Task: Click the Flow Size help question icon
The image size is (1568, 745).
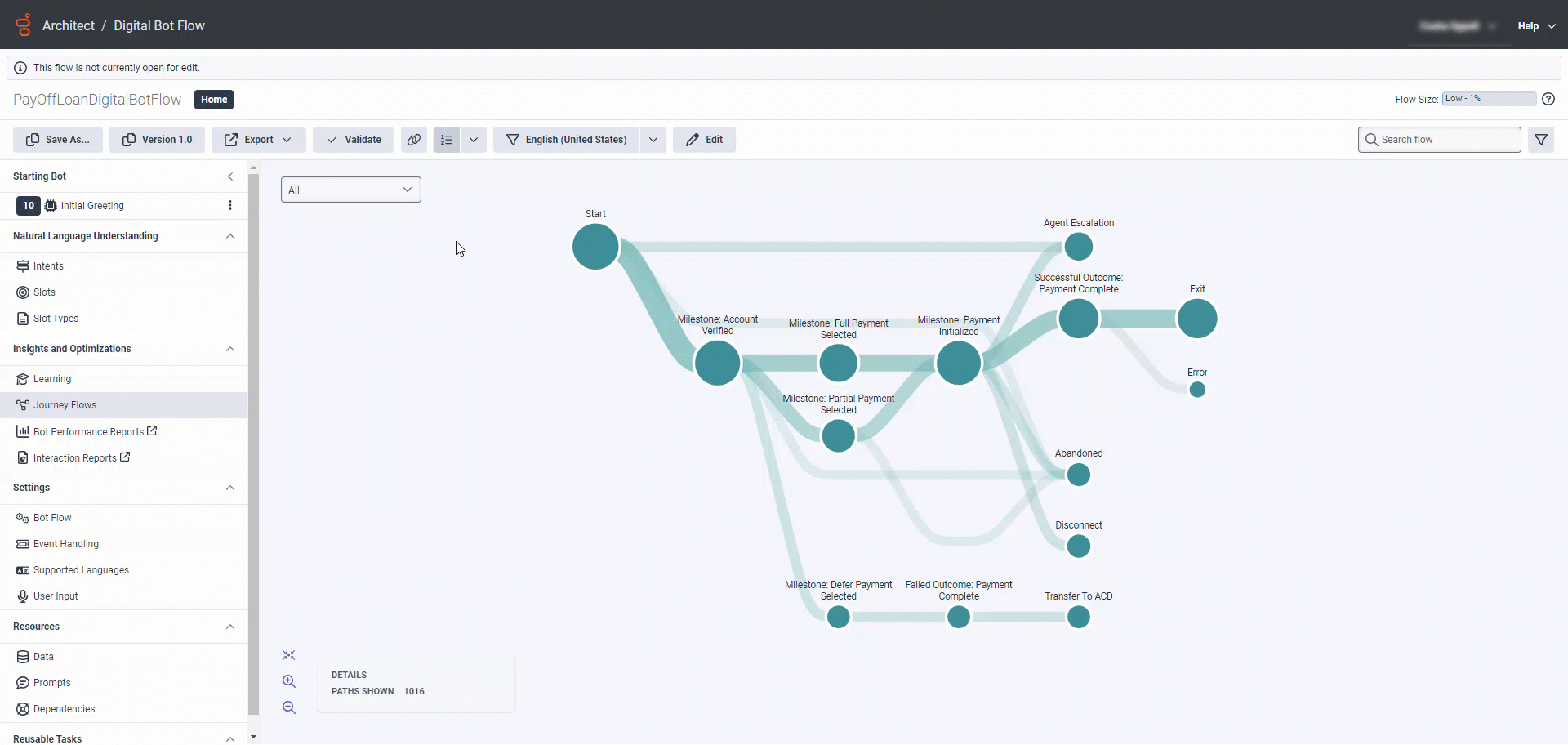Action: pos(1548,99)
